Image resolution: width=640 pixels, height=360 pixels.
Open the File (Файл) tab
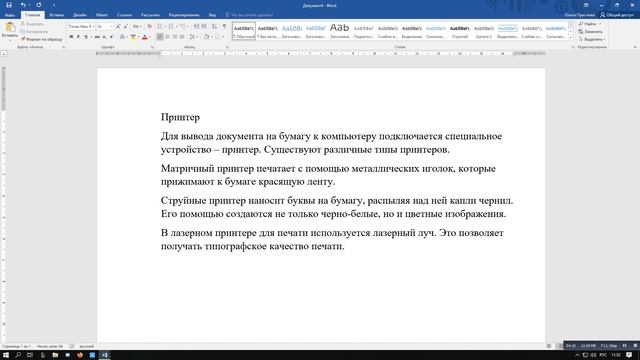pos(10,15)
